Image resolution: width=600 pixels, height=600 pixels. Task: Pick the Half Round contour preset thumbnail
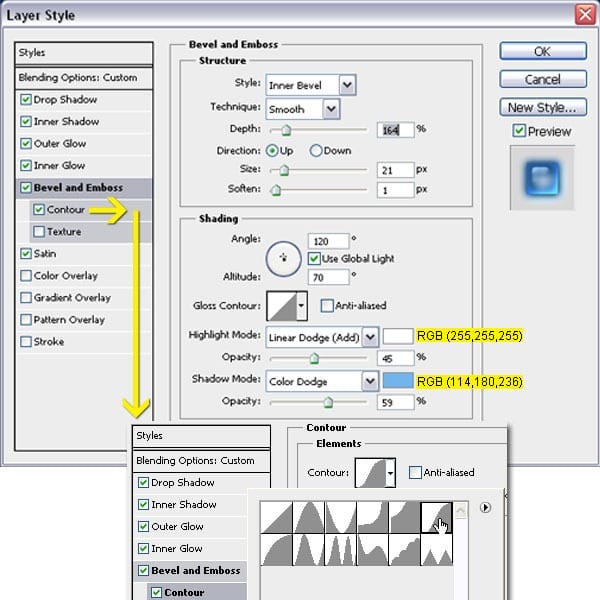[x=276, y=550]
